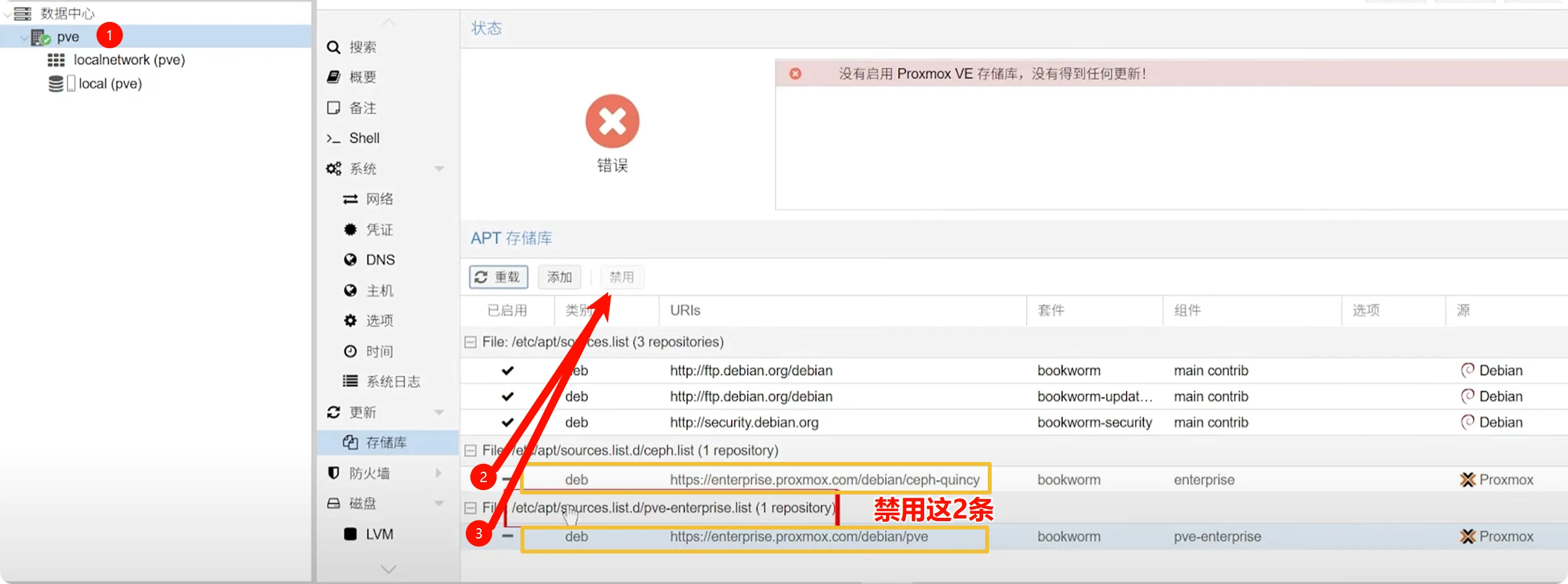Click the gears icon beside 系统
The image size is (1568, 584).
click(x=334, y=169)
